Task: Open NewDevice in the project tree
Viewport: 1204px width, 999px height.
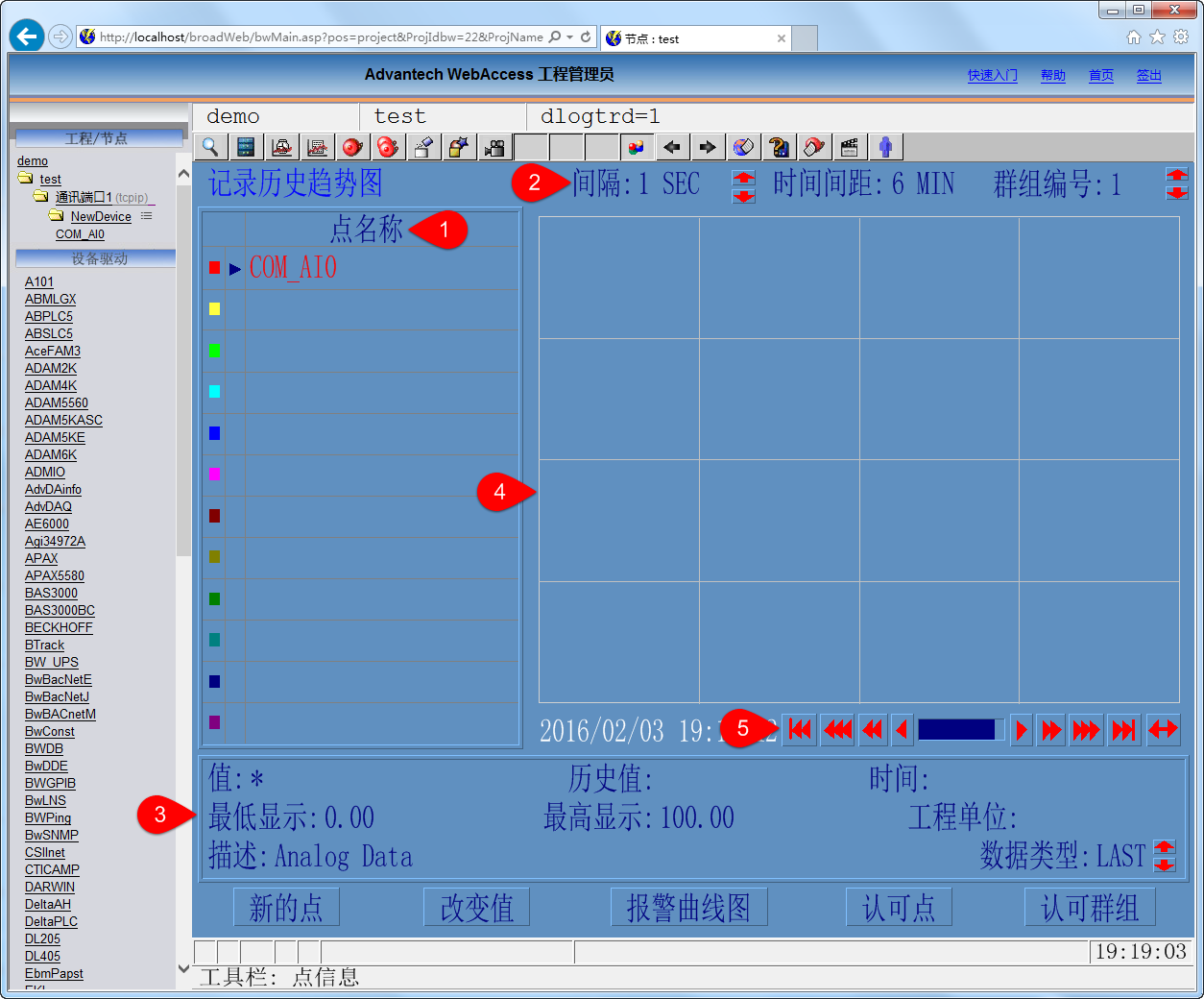Action: point(101,216)
